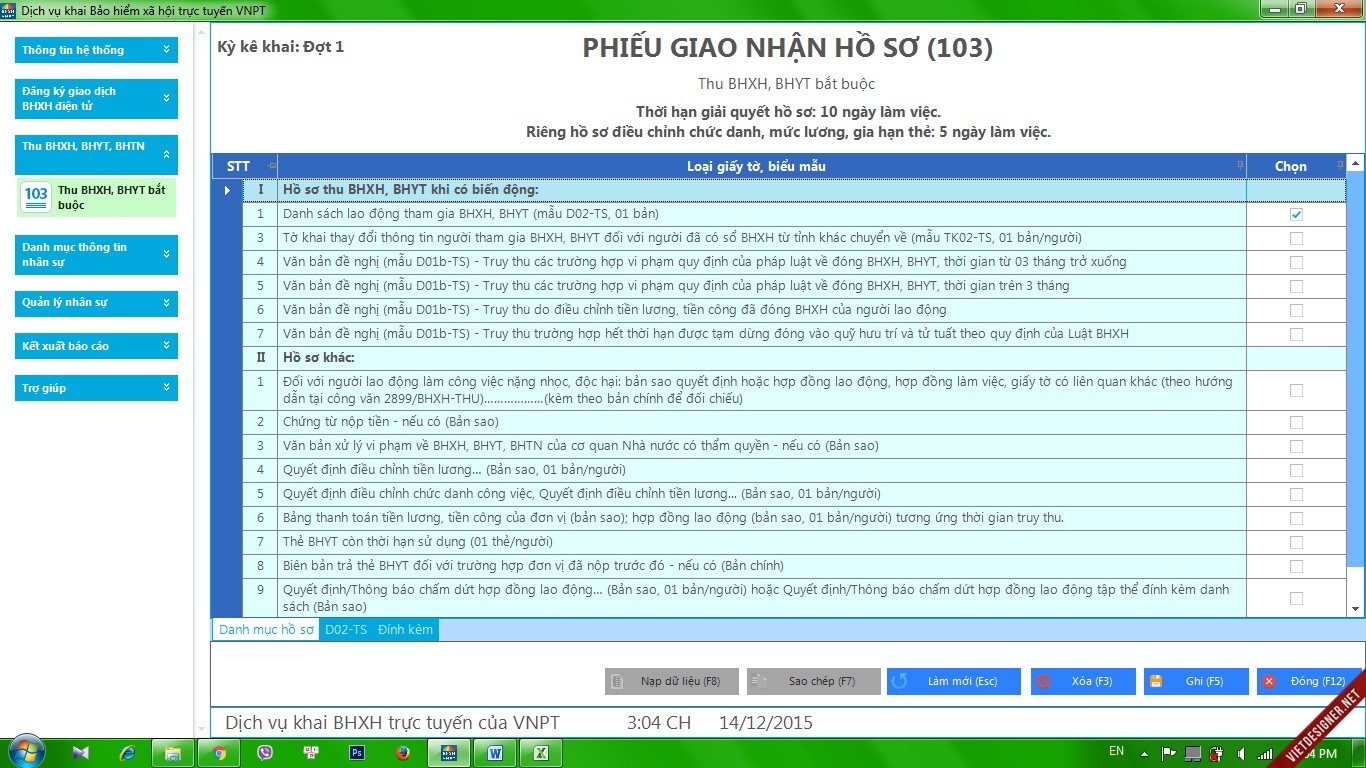
Task: Open Viber from the taskbar
Action: [x=265, y=752]
